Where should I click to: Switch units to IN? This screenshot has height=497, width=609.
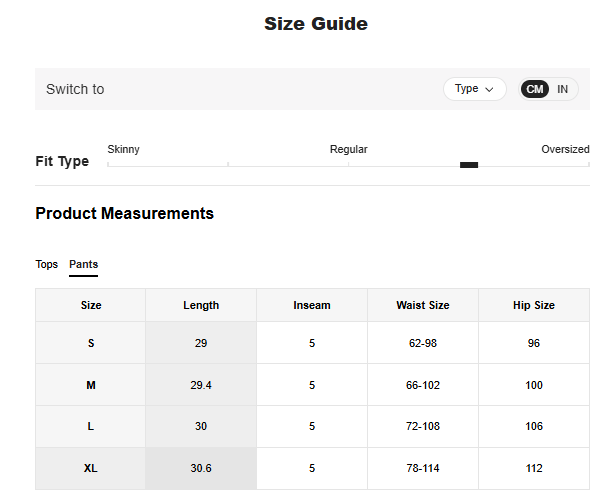[x=563, y=89]
